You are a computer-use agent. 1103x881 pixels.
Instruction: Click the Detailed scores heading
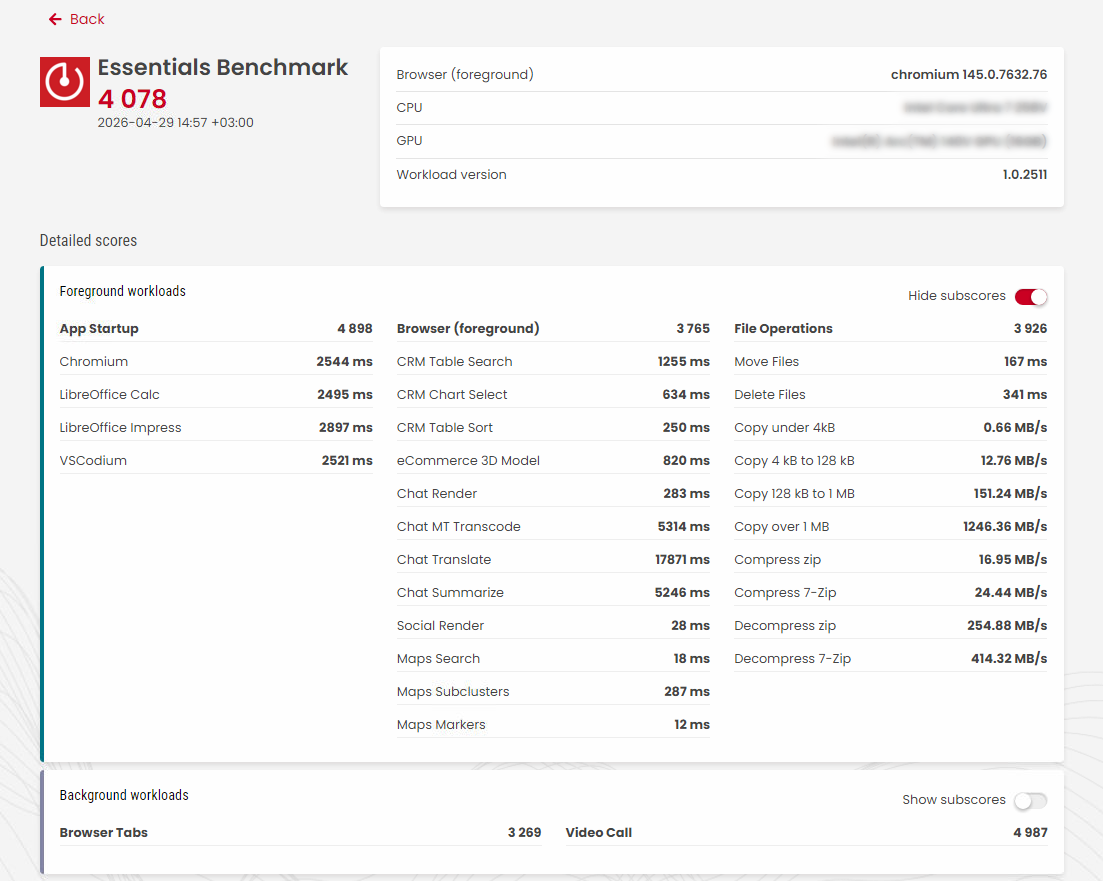[88, 241]
